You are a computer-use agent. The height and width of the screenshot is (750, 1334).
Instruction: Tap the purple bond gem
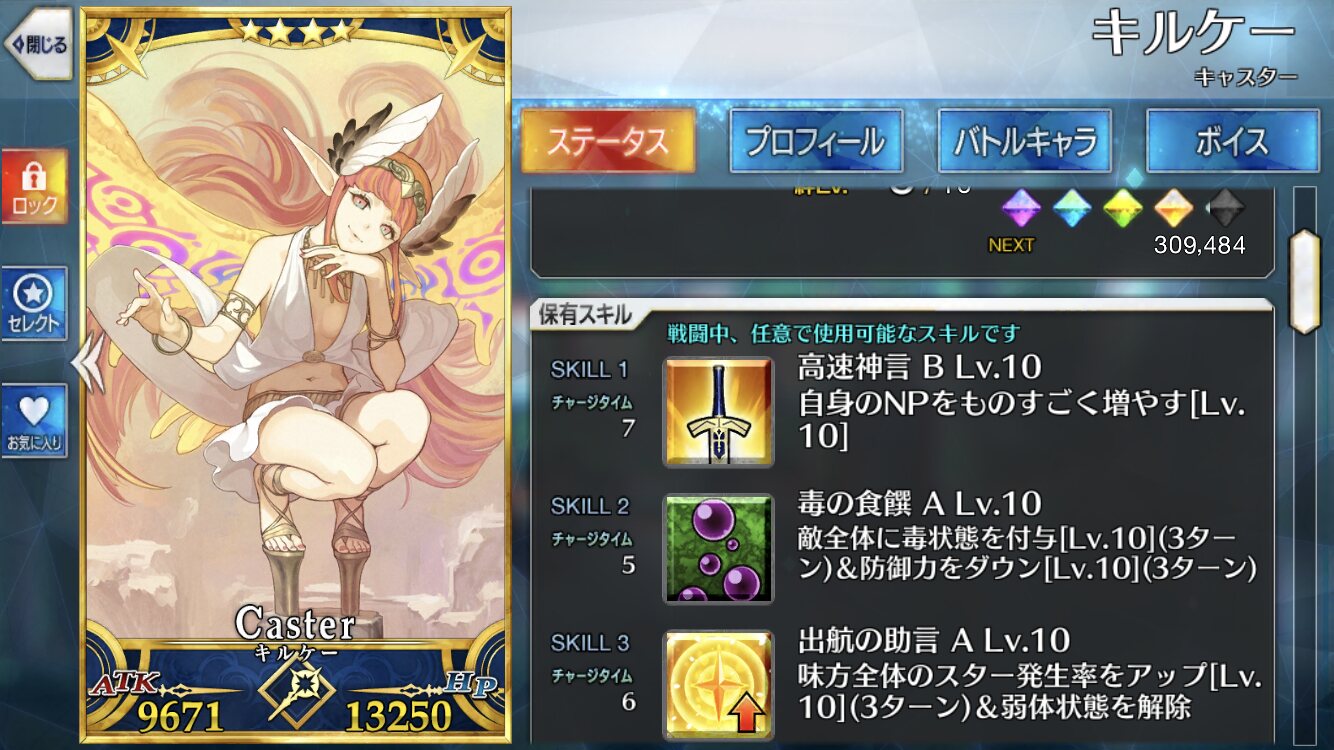[x=1021, y=208]
